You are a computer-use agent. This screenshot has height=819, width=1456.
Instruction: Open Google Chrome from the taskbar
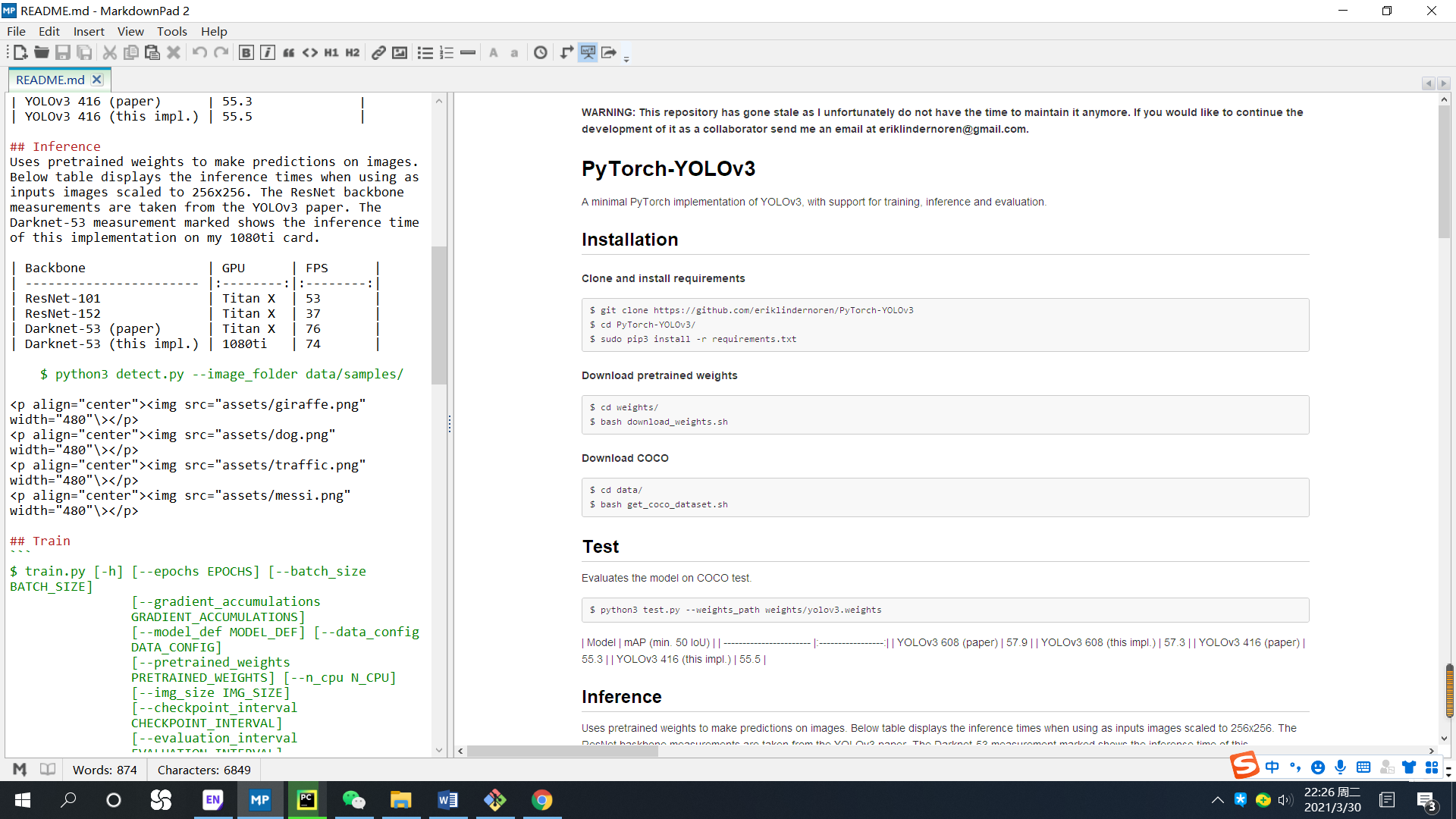tap(541, 800)
